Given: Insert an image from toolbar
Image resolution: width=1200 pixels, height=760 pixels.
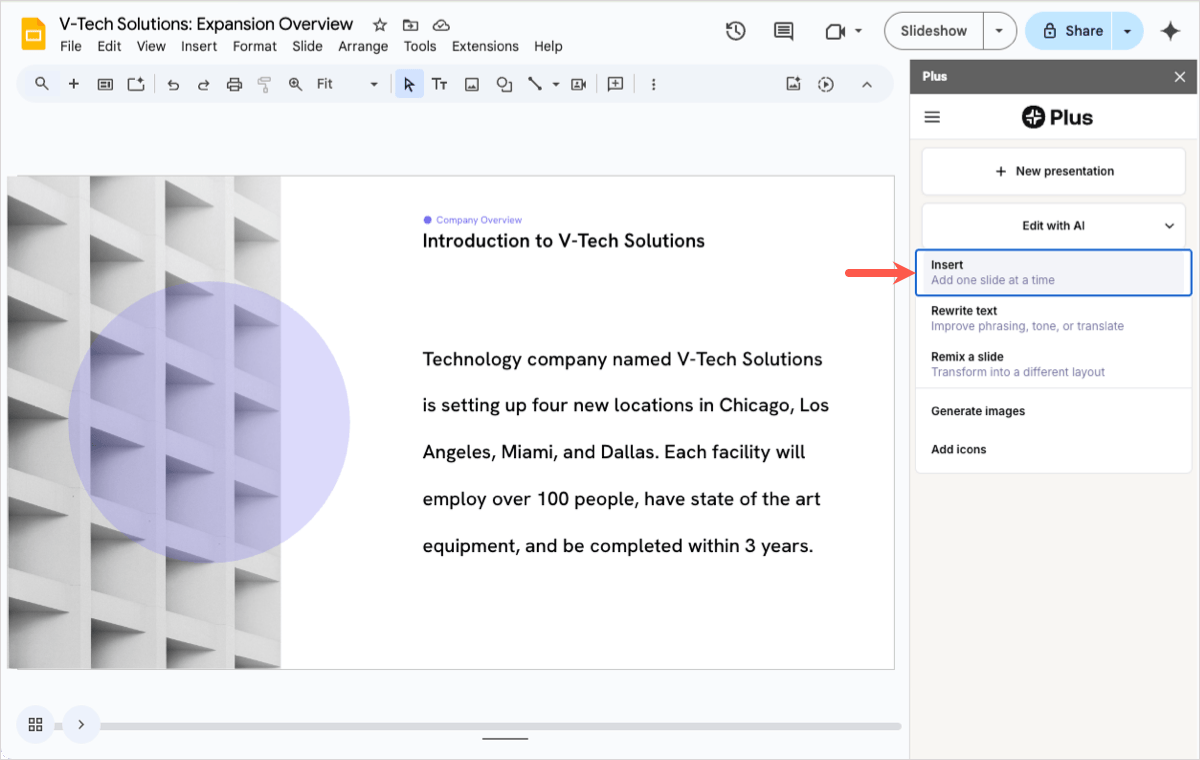Looking at the screenshot, I should [472, 85].
